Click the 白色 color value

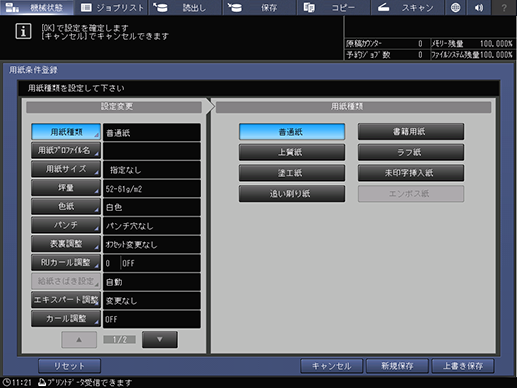tap(152, 207)
